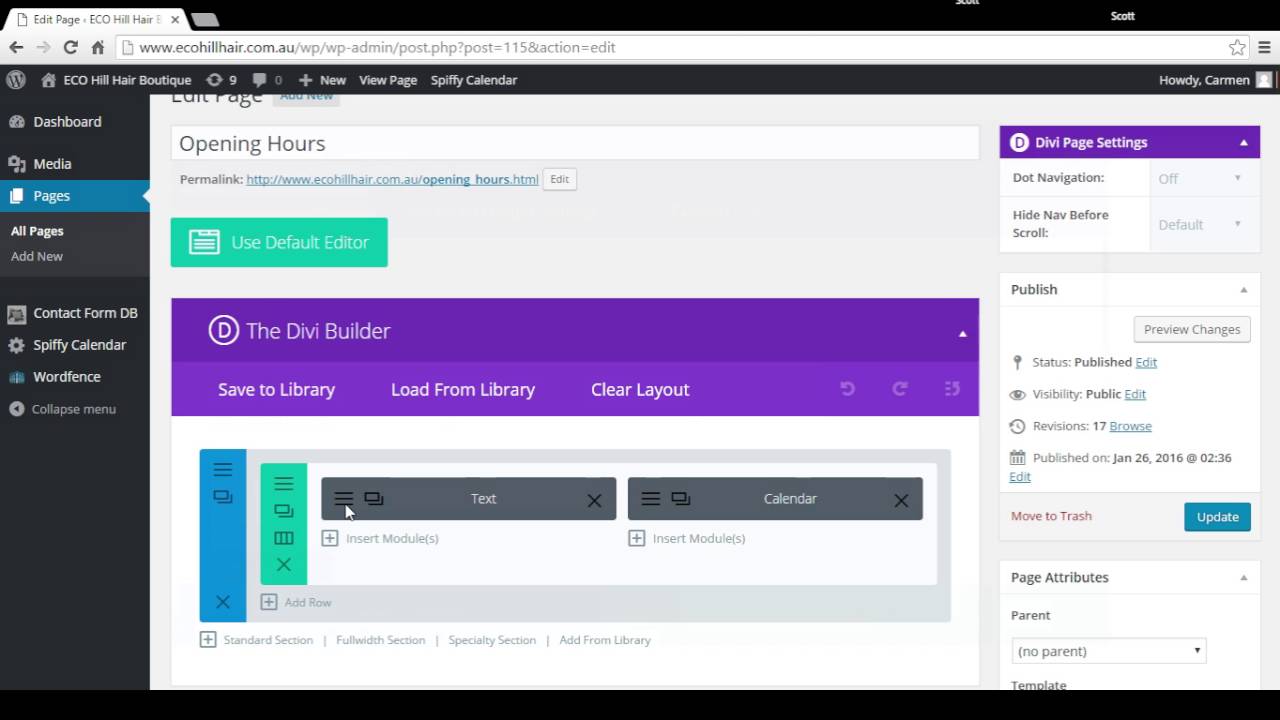
Task: Open the blue section's settings hamburger icon
Action: (223, 469)
